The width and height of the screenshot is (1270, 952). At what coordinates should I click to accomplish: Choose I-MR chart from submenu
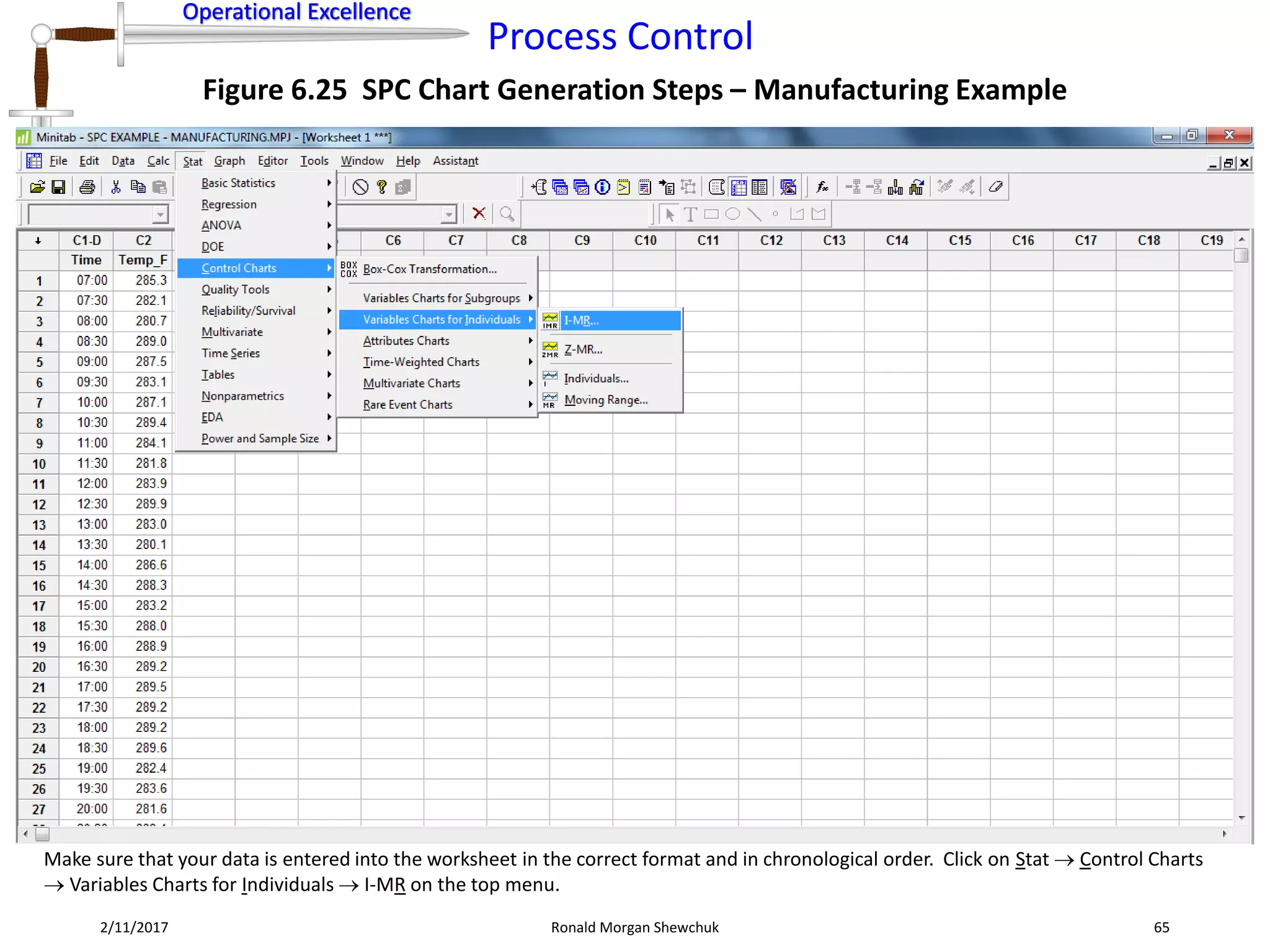[x=611, y=320]
